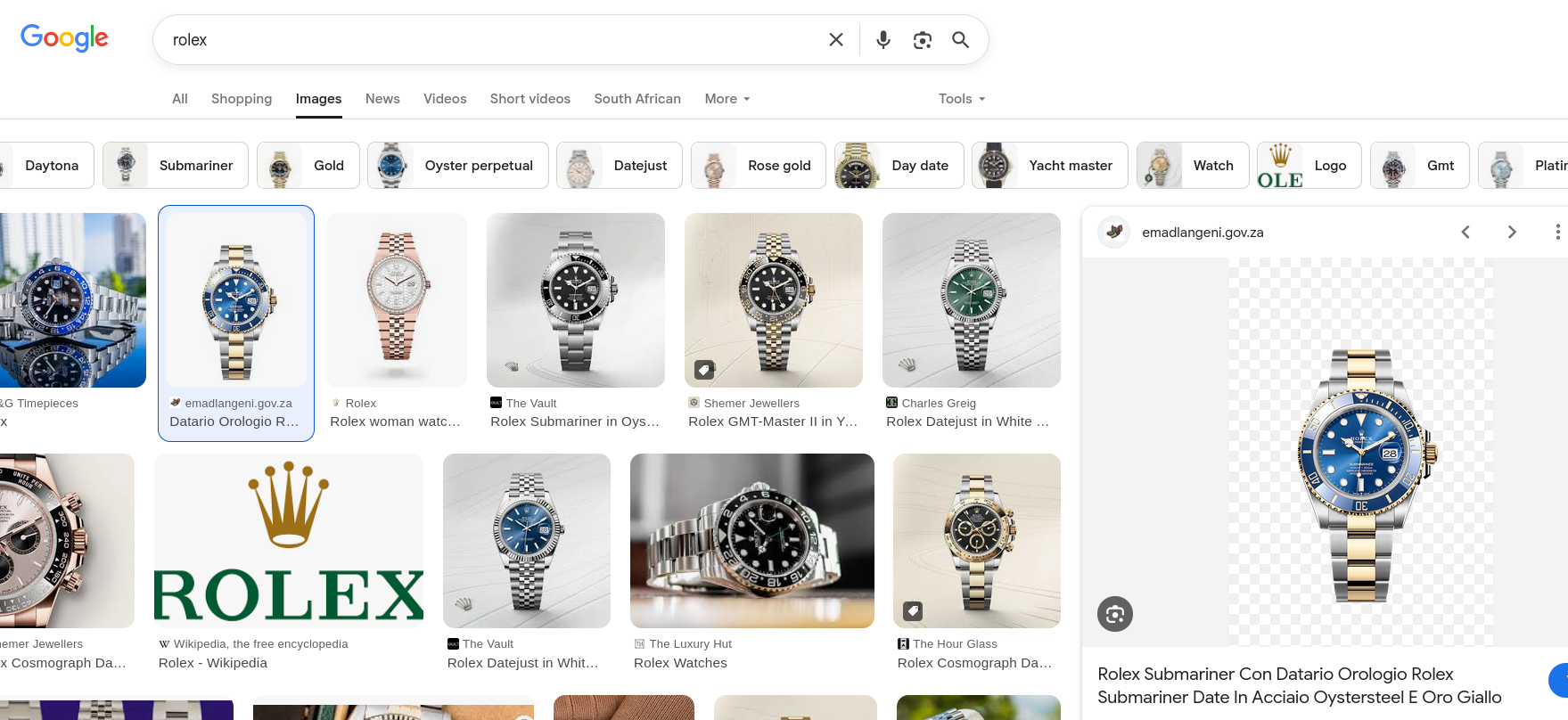
Task: Open emadlangeni.gov.za source link in preview header
Action: pos(1203,233)
